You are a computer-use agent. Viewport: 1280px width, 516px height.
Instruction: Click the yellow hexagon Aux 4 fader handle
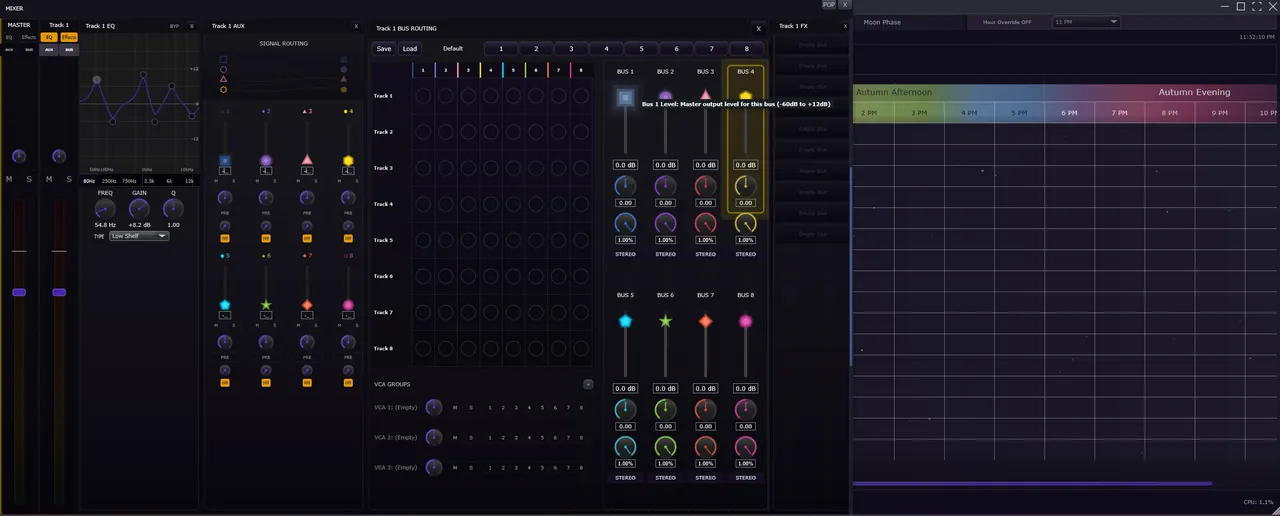click(348, 160)
